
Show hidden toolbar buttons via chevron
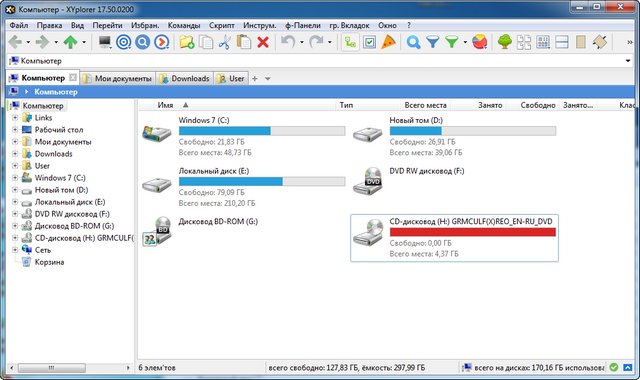[x=629, y=42]
